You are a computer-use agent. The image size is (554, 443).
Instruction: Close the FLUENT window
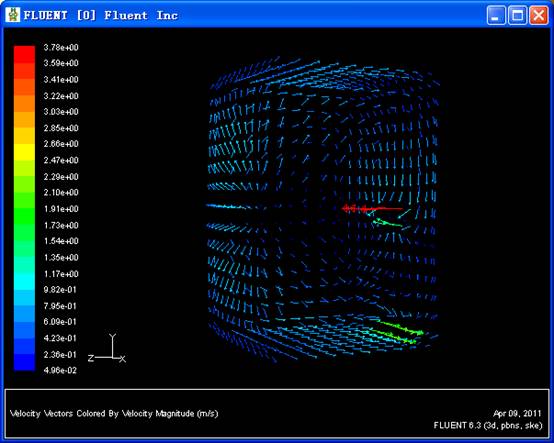pyautogui.click(x=539, y=16)
